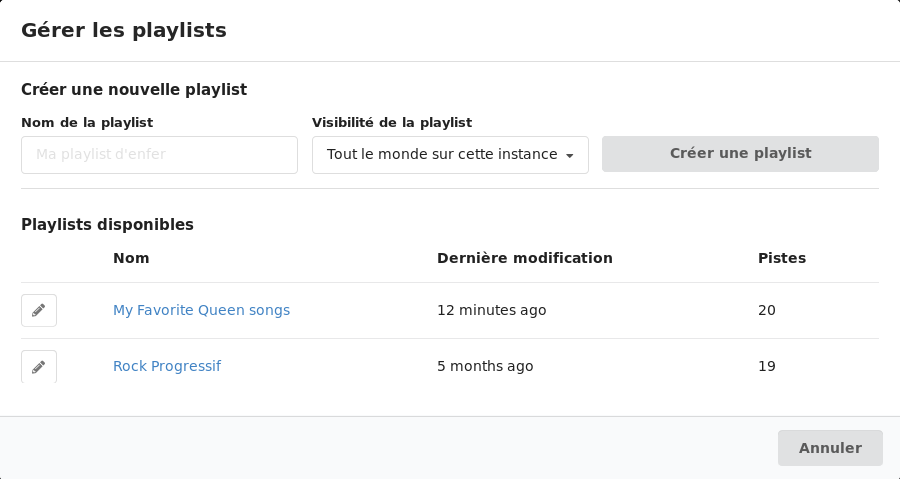The width and height of the screenshot is (900, 479).
Task: Click track count 19 for Rock Progressif
Action: tap(767, 366)
